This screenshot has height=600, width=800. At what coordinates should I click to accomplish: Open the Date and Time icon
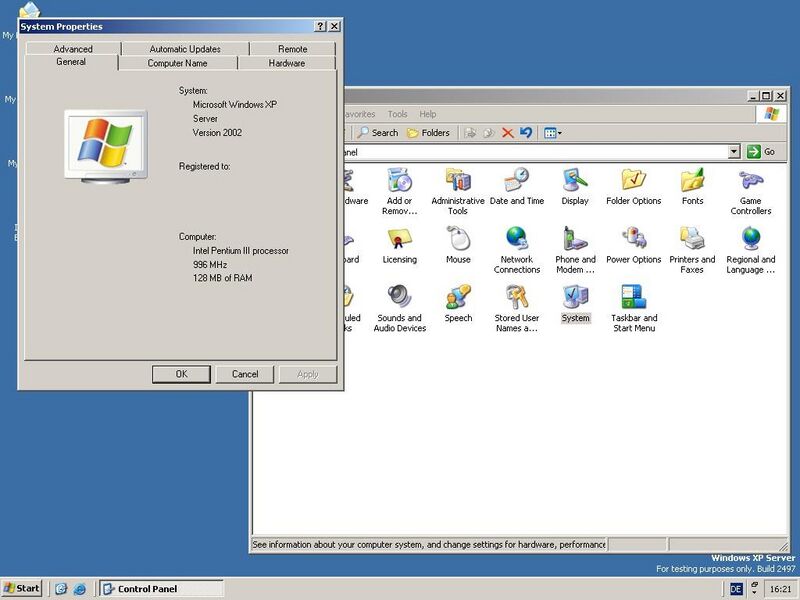click(x=517, y=181)
